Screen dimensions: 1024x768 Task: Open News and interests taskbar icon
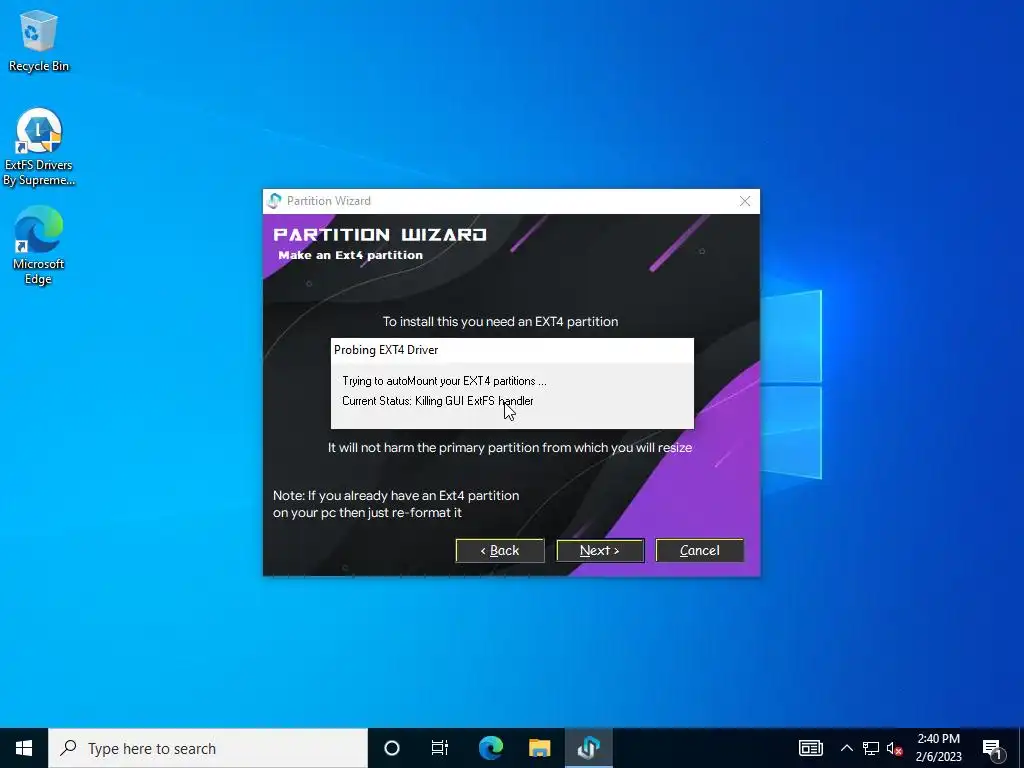click(810, 748)
